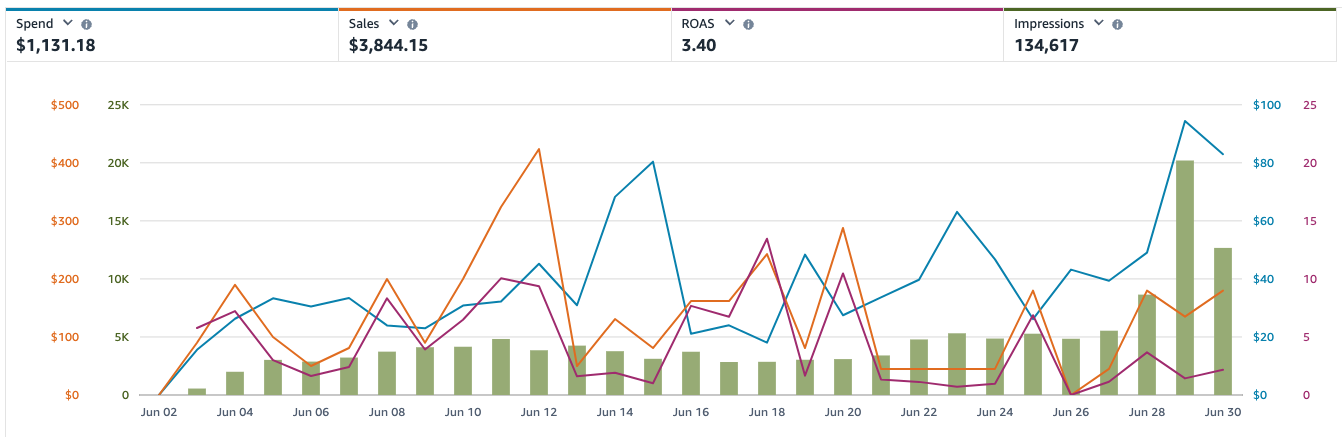Screen dimensions: 1342x437
Task: Click the orange Sales line peak on Jun 12
Action: (x=539, y=149)
